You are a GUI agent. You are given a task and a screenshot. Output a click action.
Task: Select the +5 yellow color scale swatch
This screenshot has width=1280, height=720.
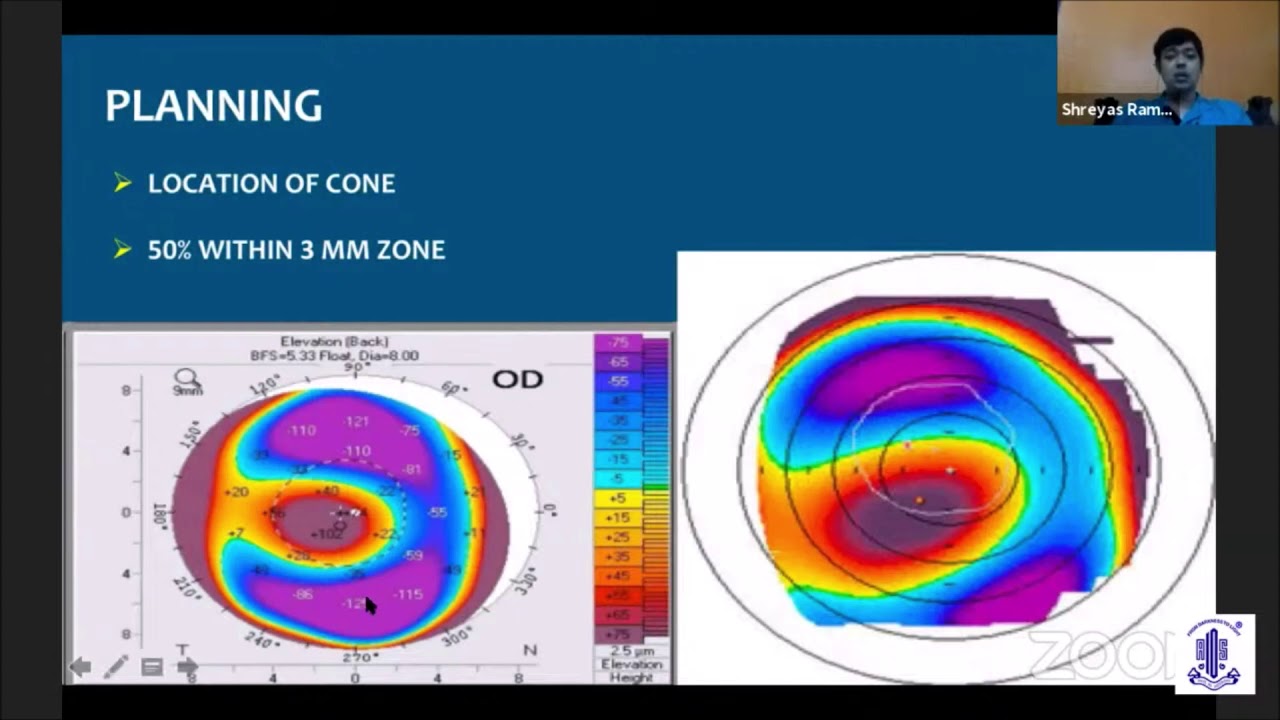click(x=619, y=497)
